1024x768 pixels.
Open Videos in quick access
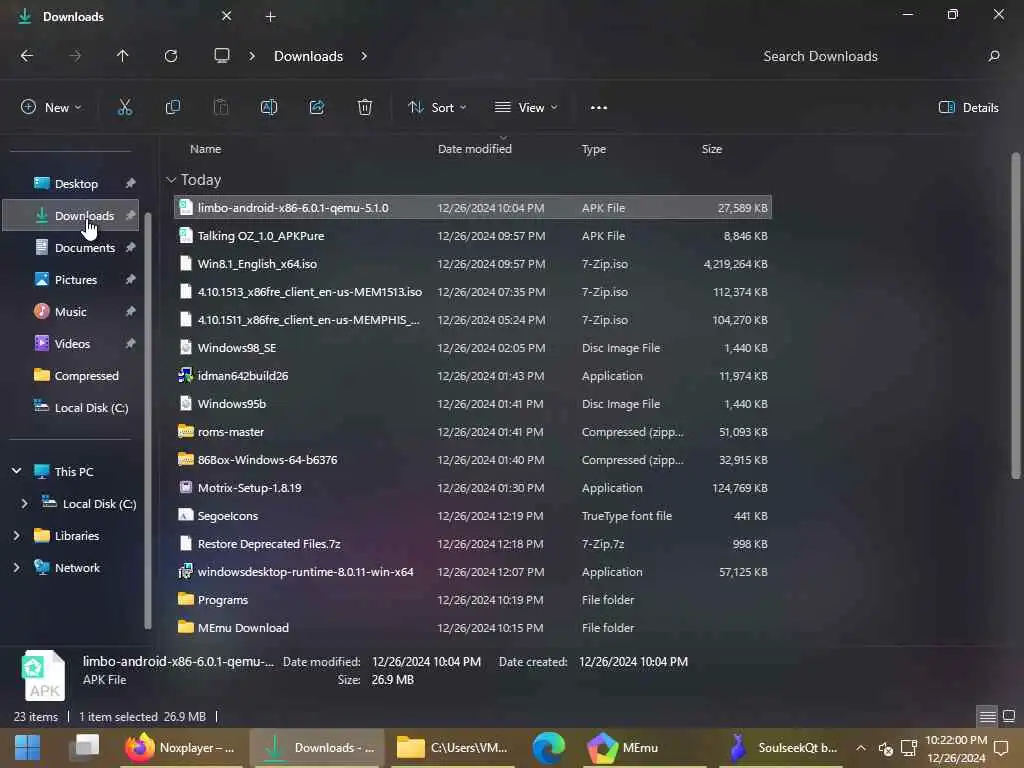[x=72, y=344]
